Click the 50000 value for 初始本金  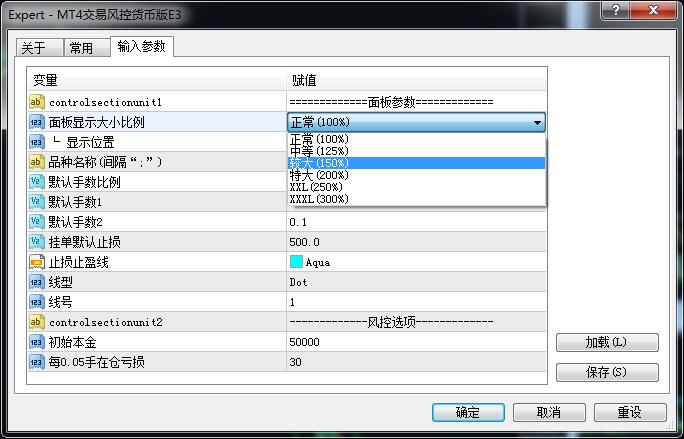tap(304, 342)
